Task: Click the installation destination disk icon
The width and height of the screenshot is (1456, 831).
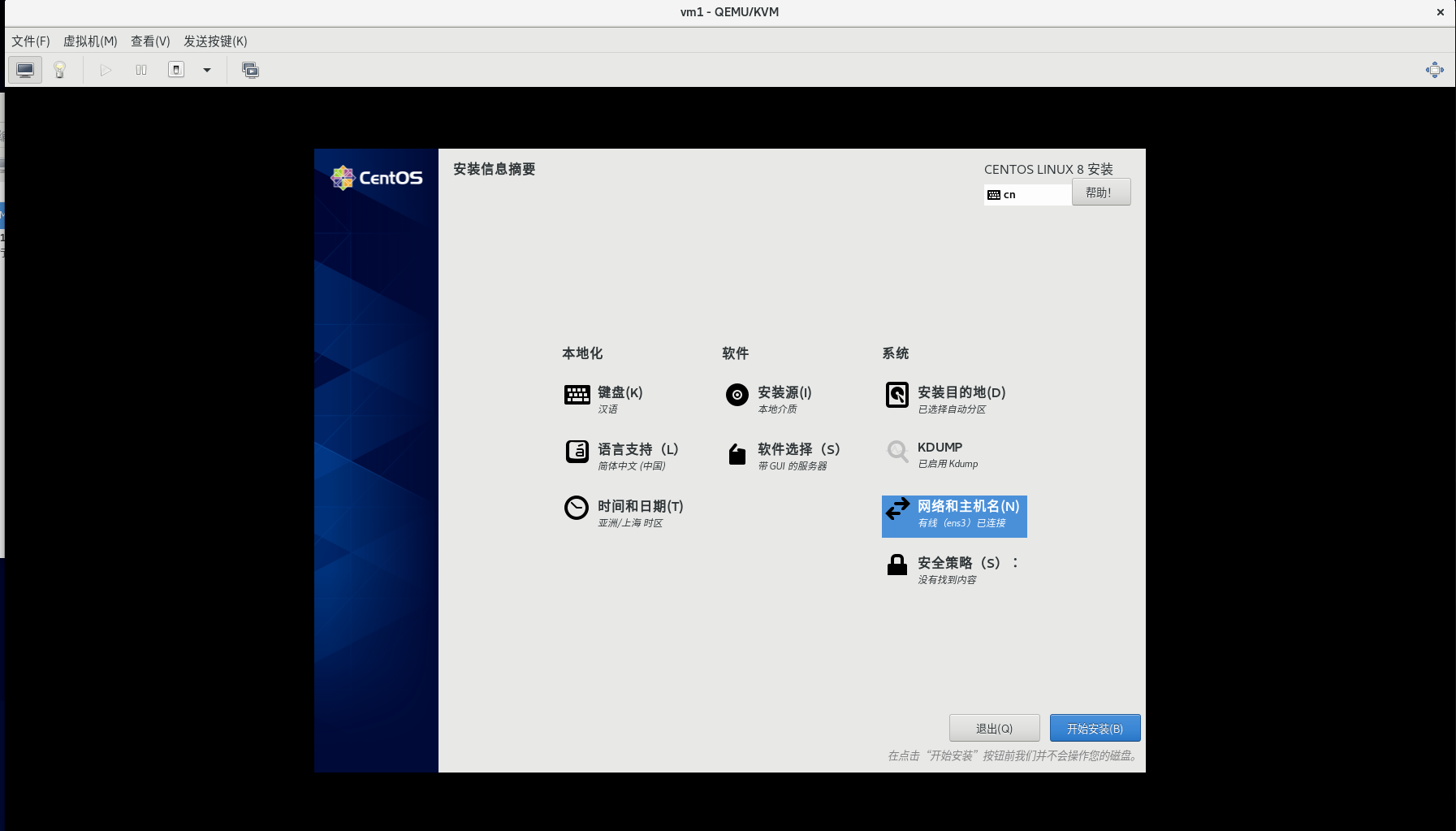Action: click(897, 395)
